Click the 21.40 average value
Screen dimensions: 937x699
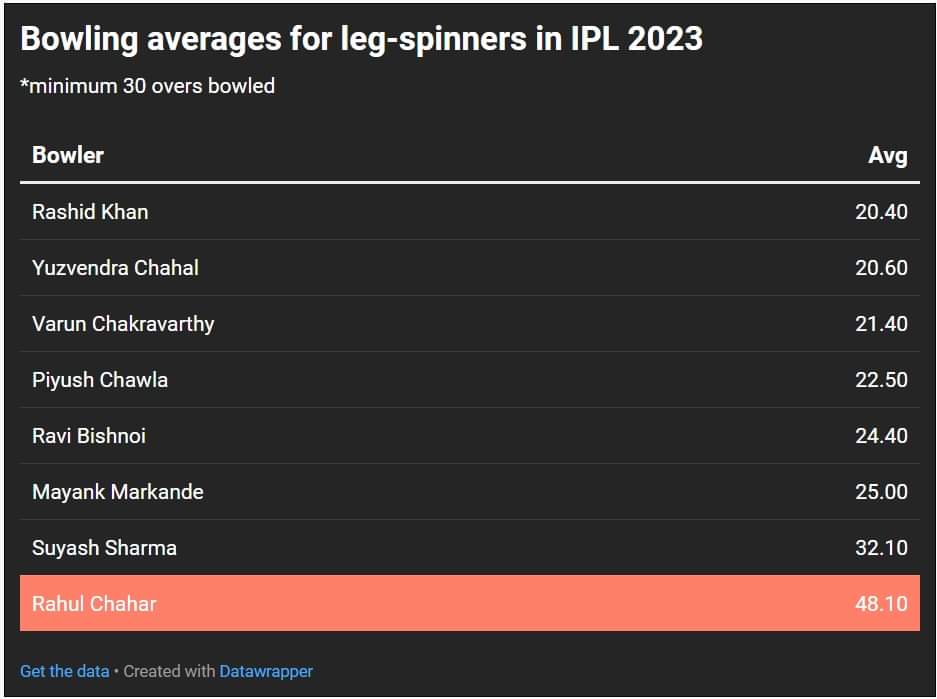pyautogui.click(x=881, y=324)
